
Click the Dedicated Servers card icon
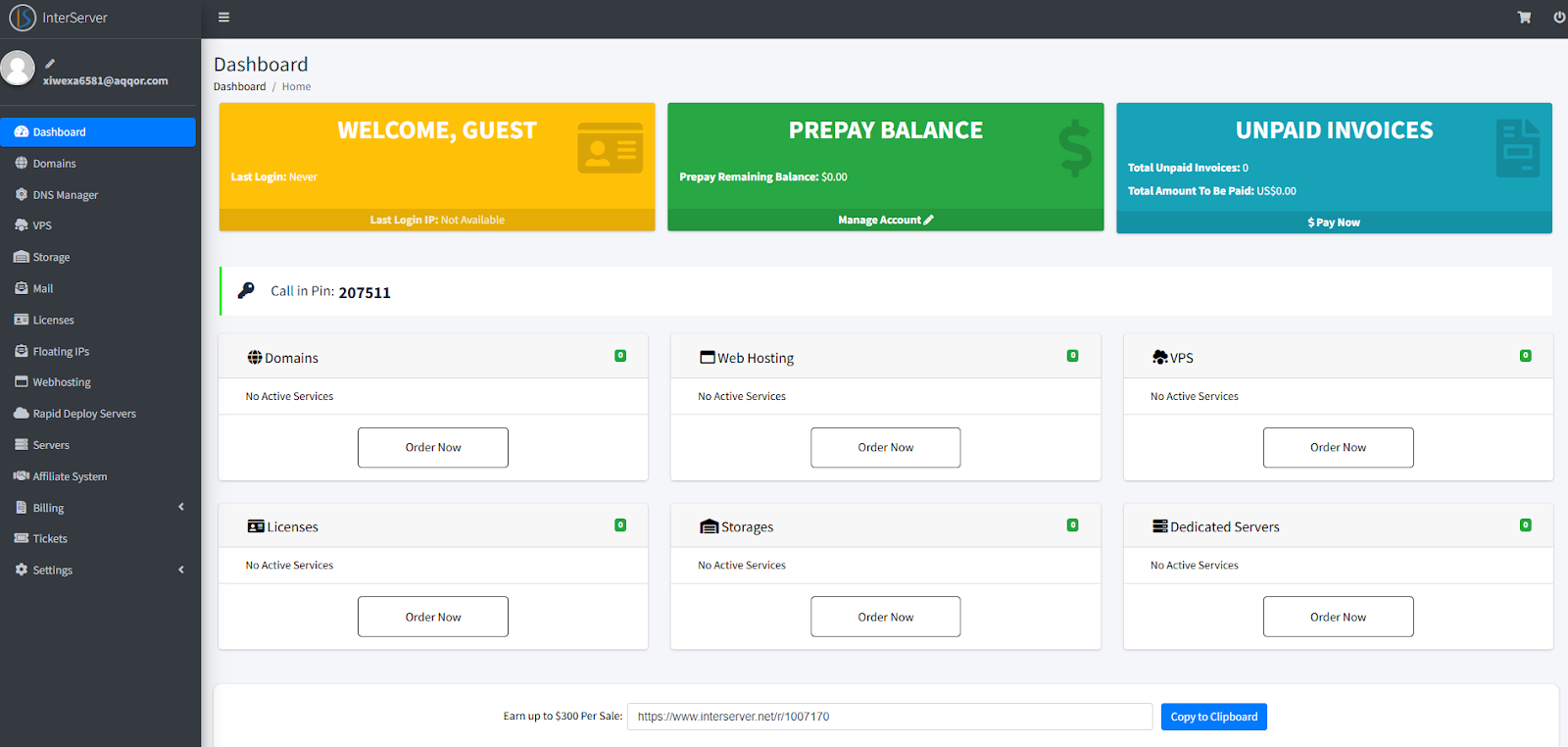click(x=1160, y=526)
